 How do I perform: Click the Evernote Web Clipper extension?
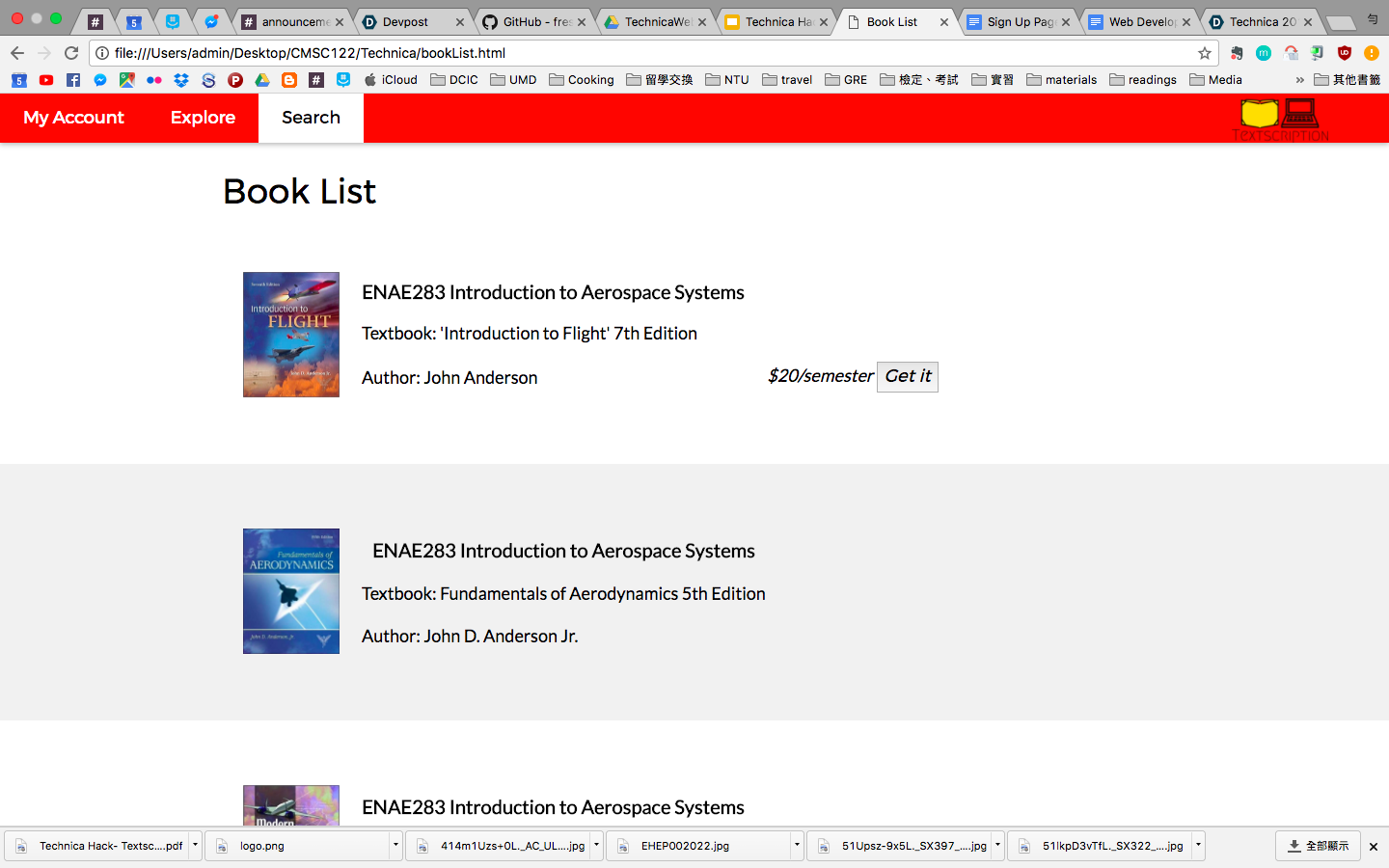(1236, 53)
